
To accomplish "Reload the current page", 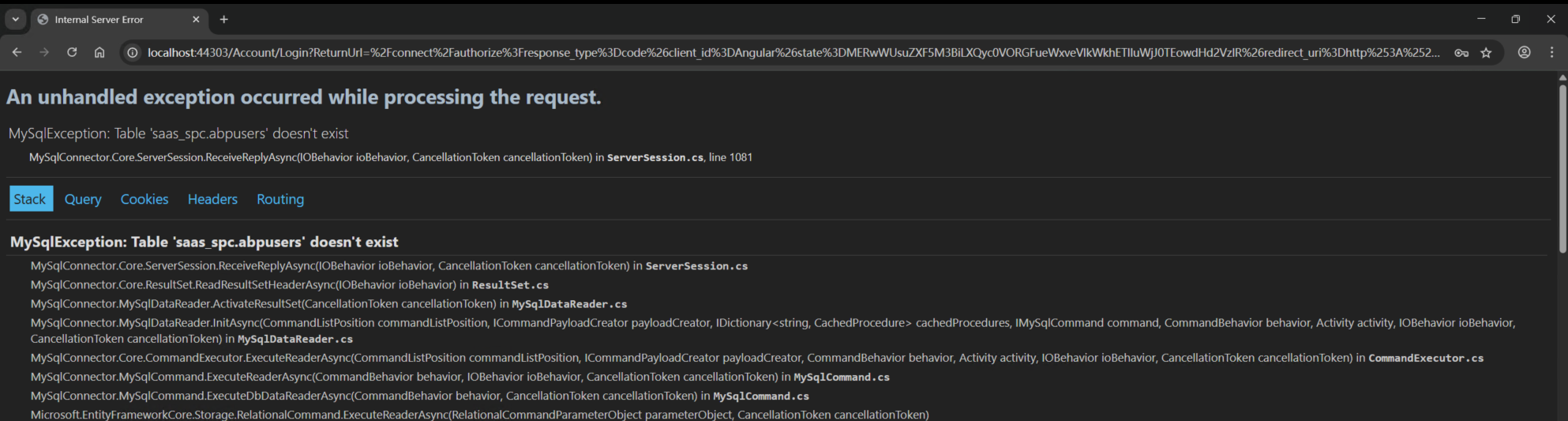I will click(x=72, y=52).
